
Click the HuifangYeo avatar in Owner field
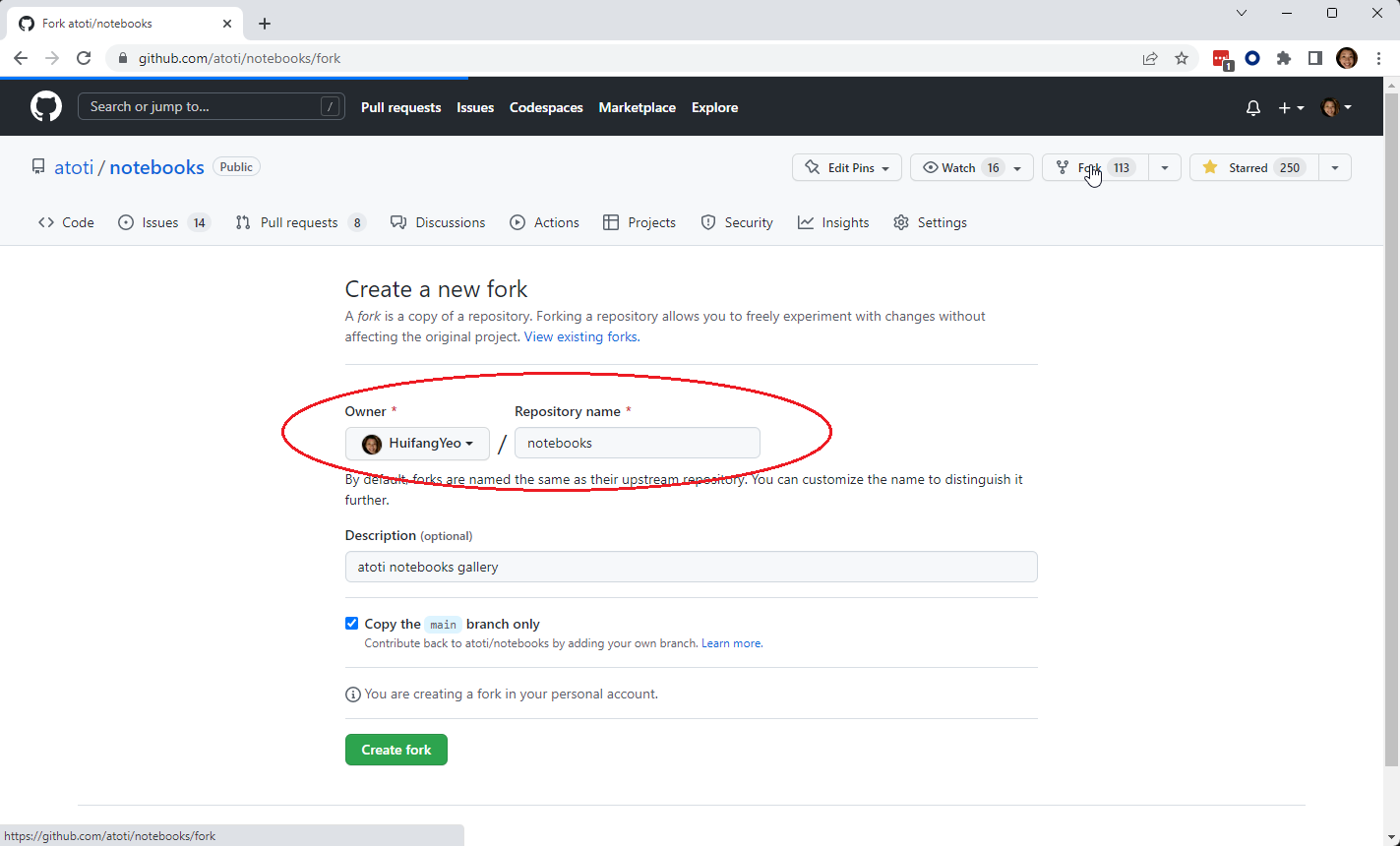tap(372, 444)
